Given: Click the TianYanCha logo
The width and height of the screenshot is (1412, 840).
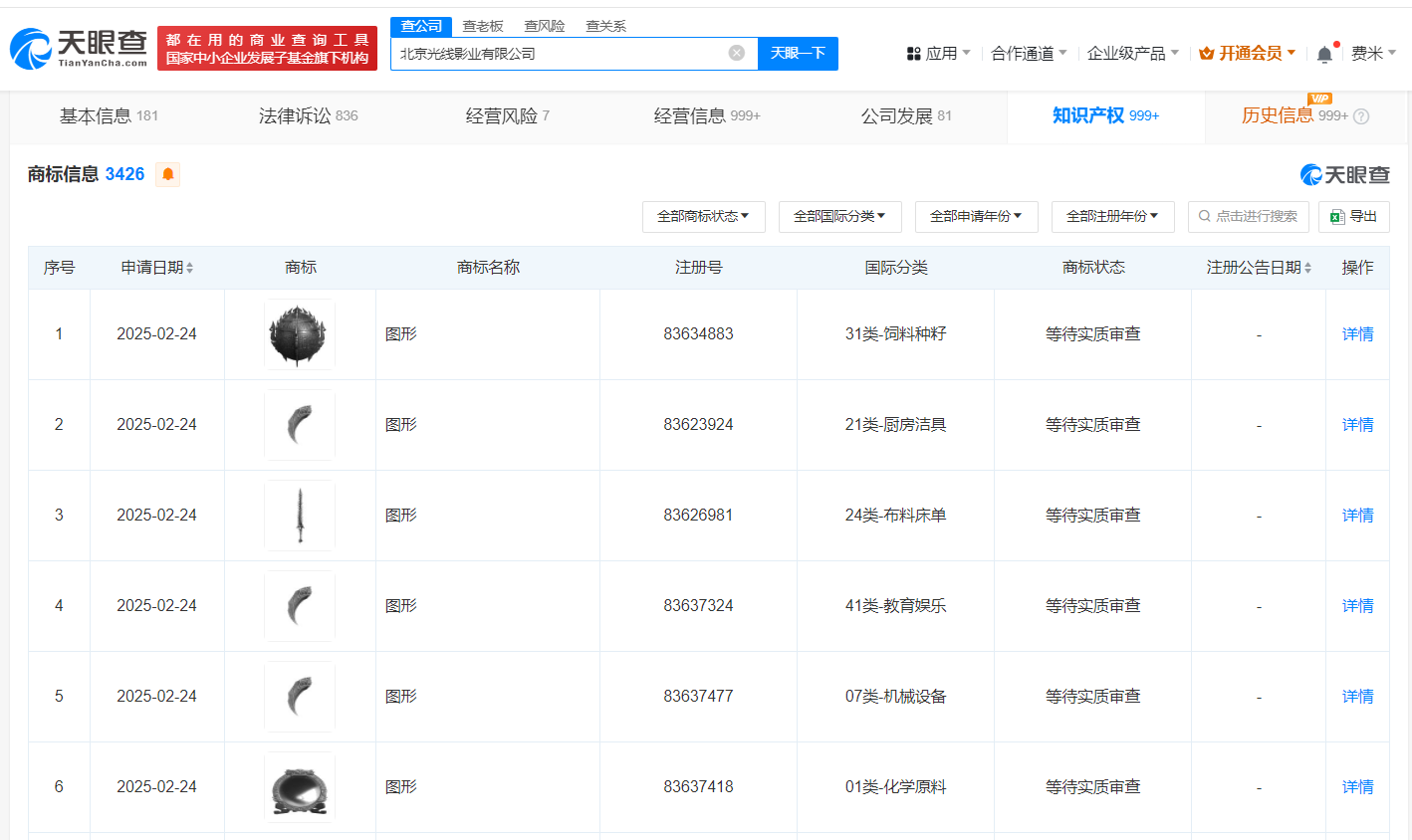Looking at the screenshot, I should point(79,48).
